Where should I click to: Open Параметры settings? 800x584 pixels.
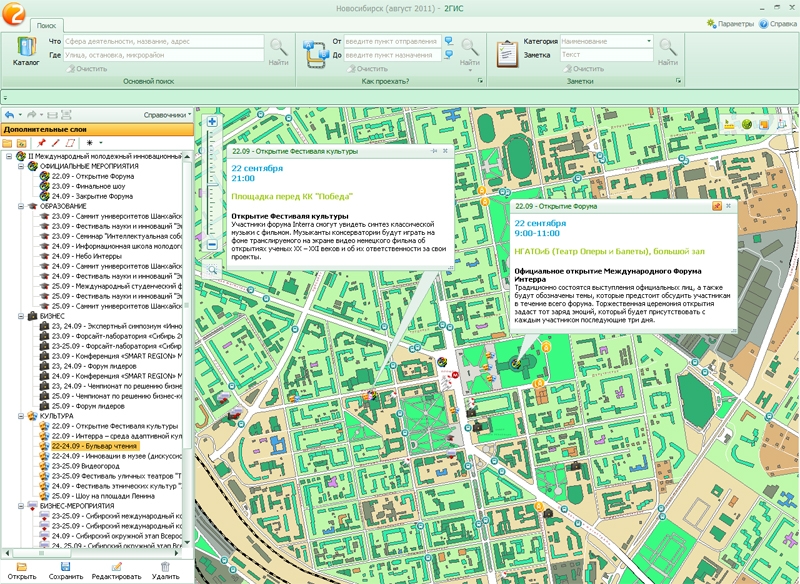[x=730, y=24]
